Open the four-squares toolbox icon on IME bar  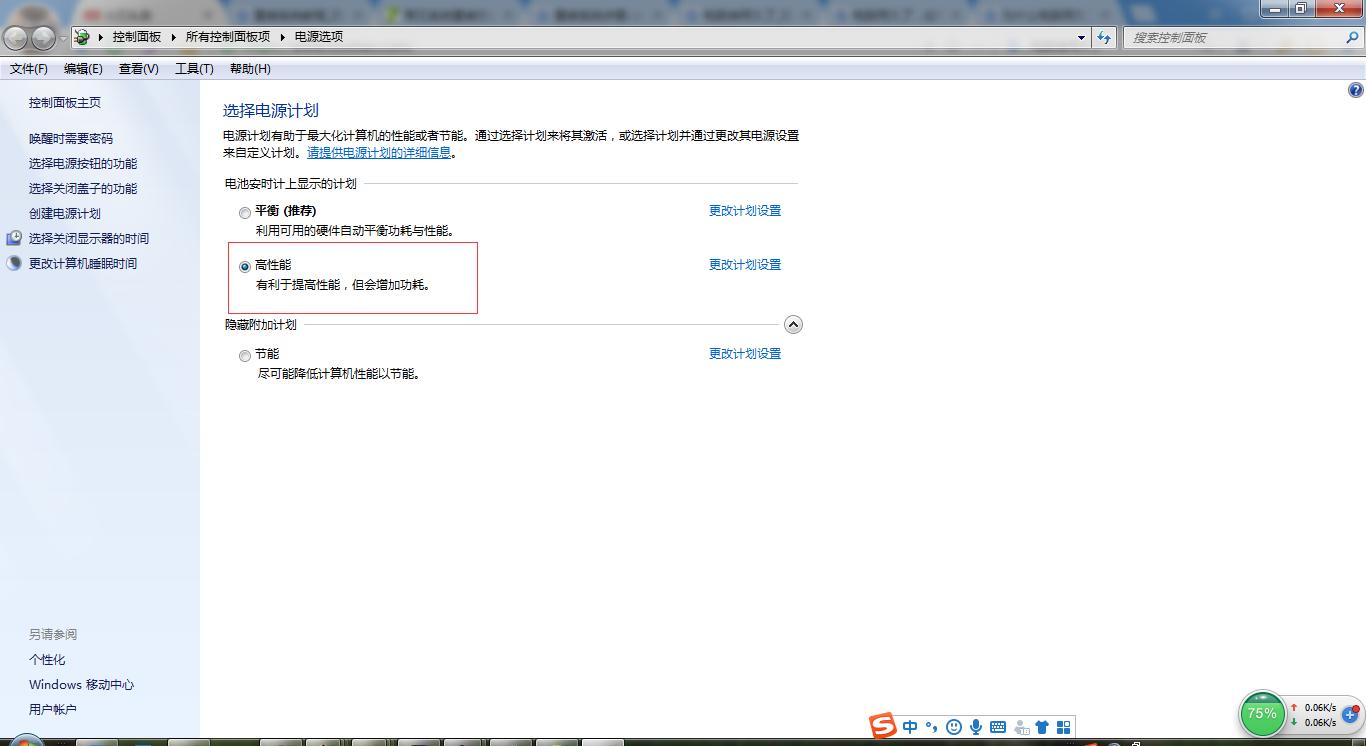click(1063, 727)
